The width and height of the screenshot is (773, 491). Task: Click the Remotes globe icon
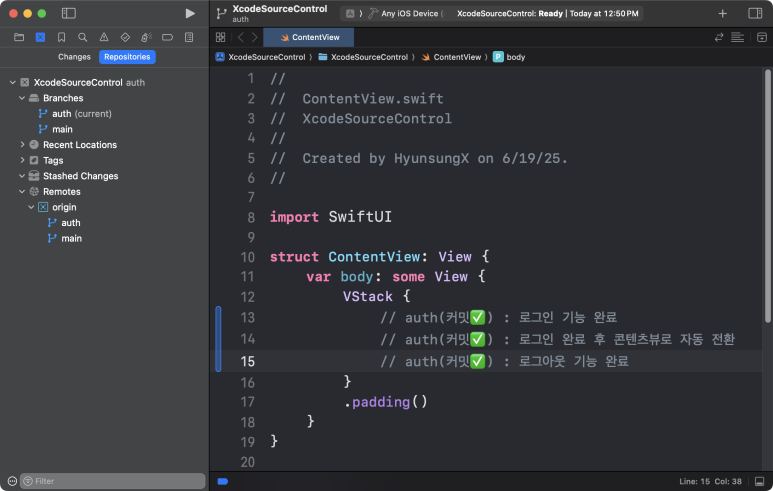pos(34,191)
